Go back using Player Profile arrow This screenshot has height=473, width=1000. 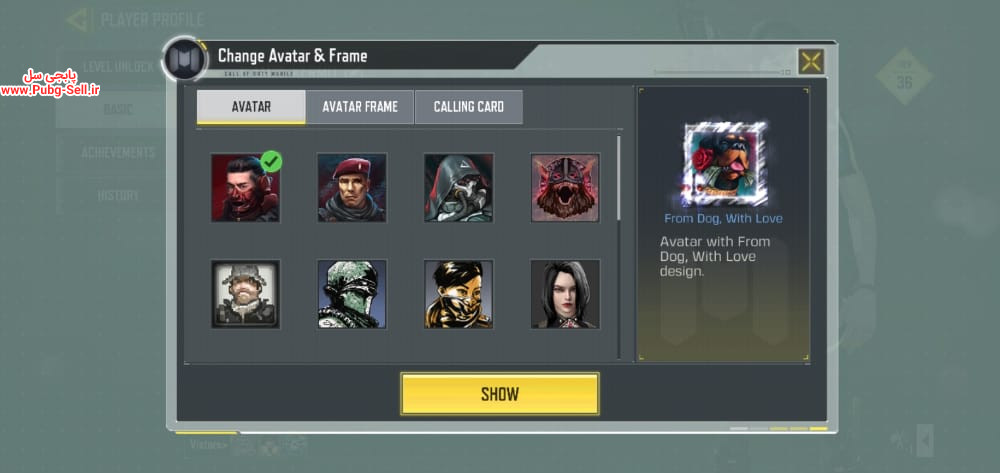[79, 20]
